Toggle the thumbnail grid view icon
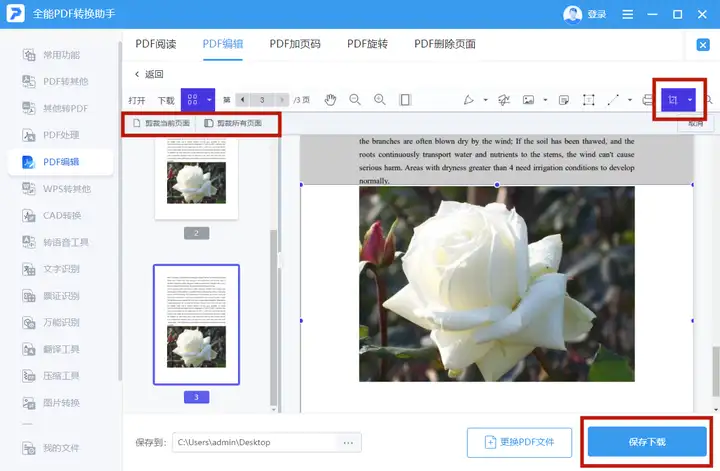Viewport: 720px width, 471px height. 192,100
